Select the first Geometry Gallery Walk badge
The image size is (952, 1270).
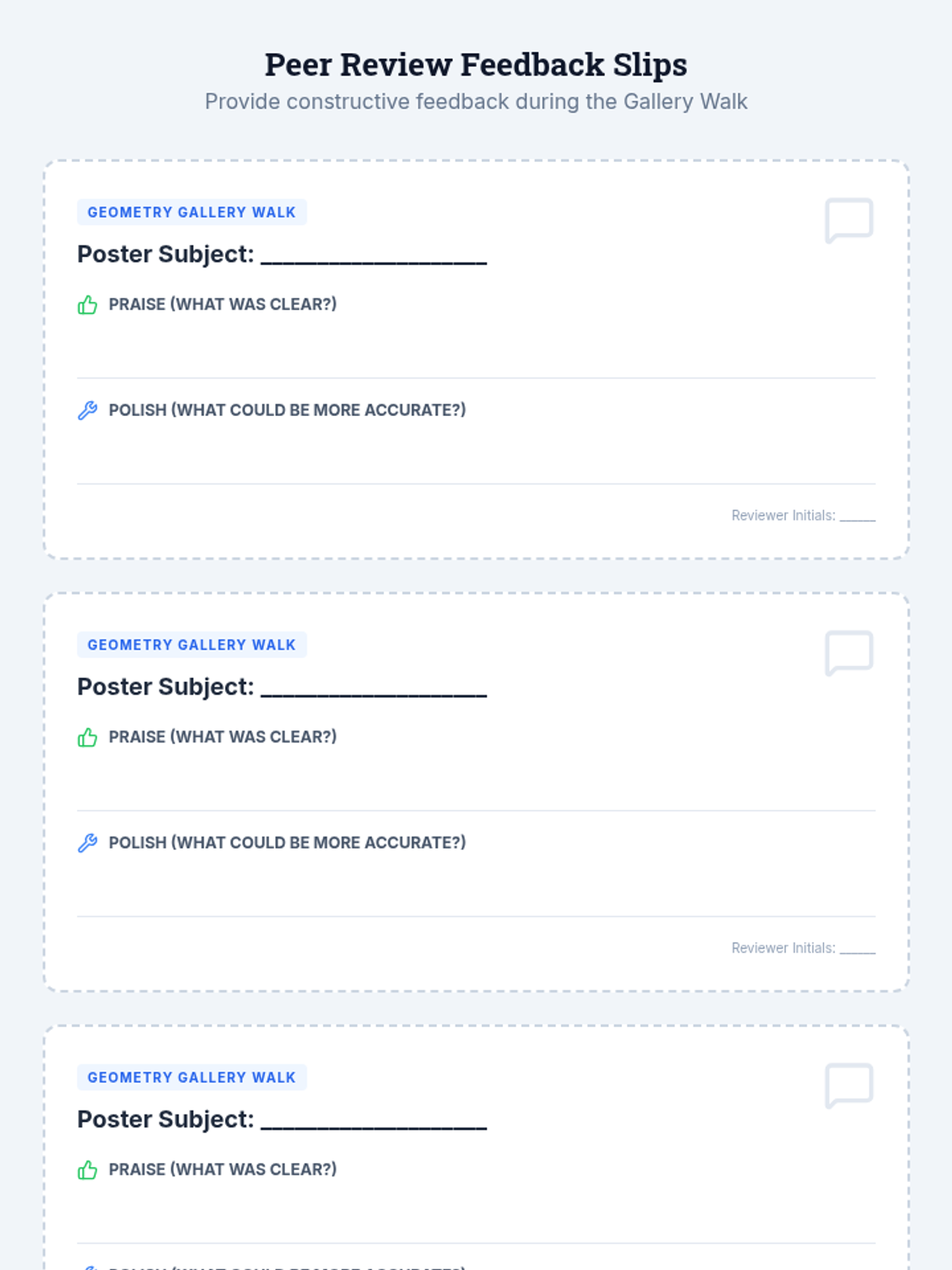point(192,212)
